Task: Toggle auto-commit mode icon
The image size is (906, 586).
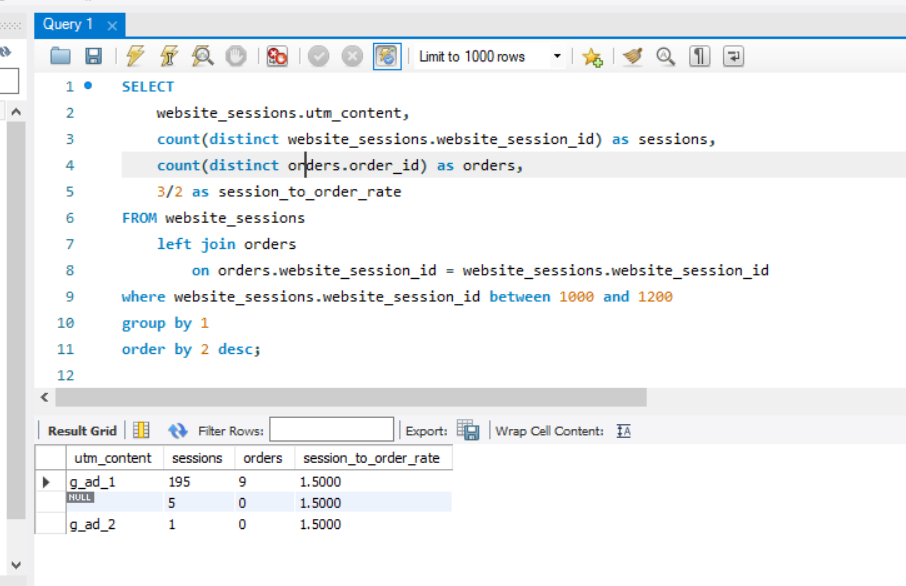Action: pyautogui.click(x=387, y=56)
